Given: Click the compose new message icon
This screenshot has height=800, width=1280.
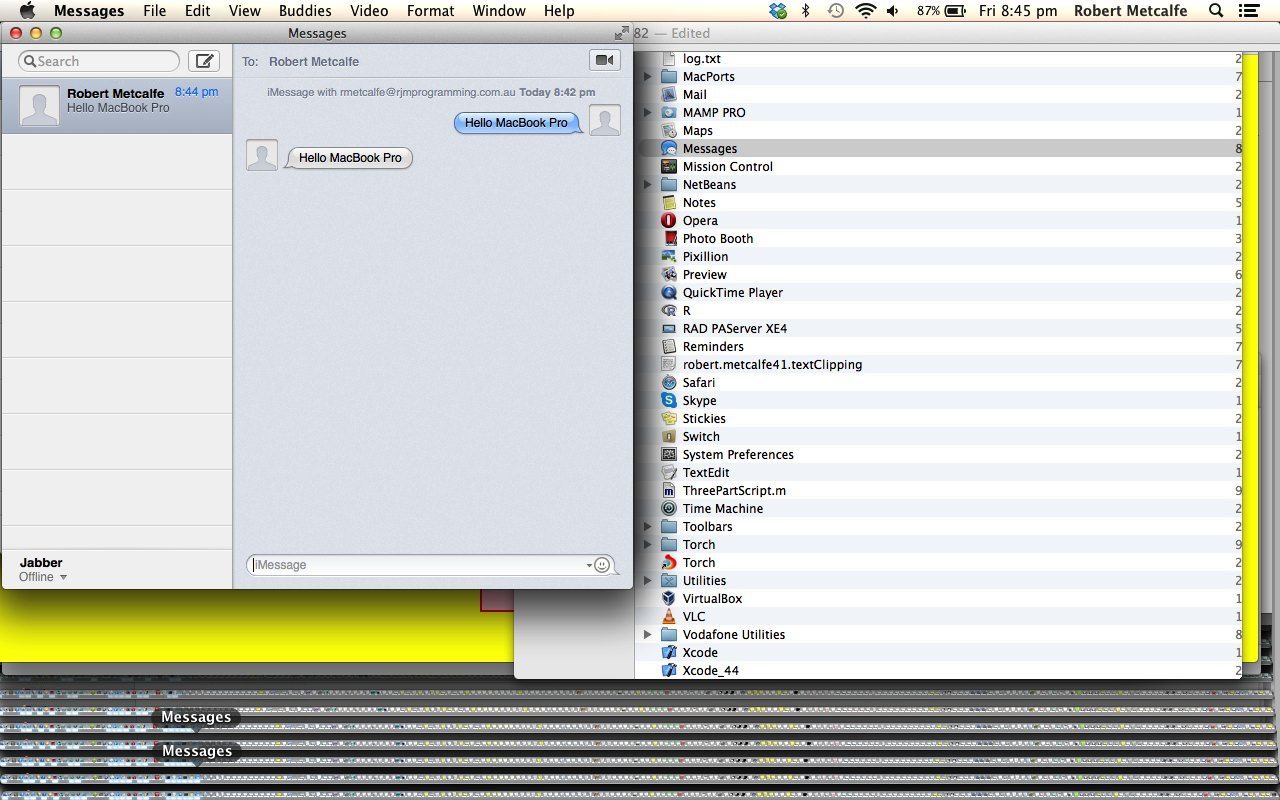Looking at the screenshot, I should coord(204,61).
